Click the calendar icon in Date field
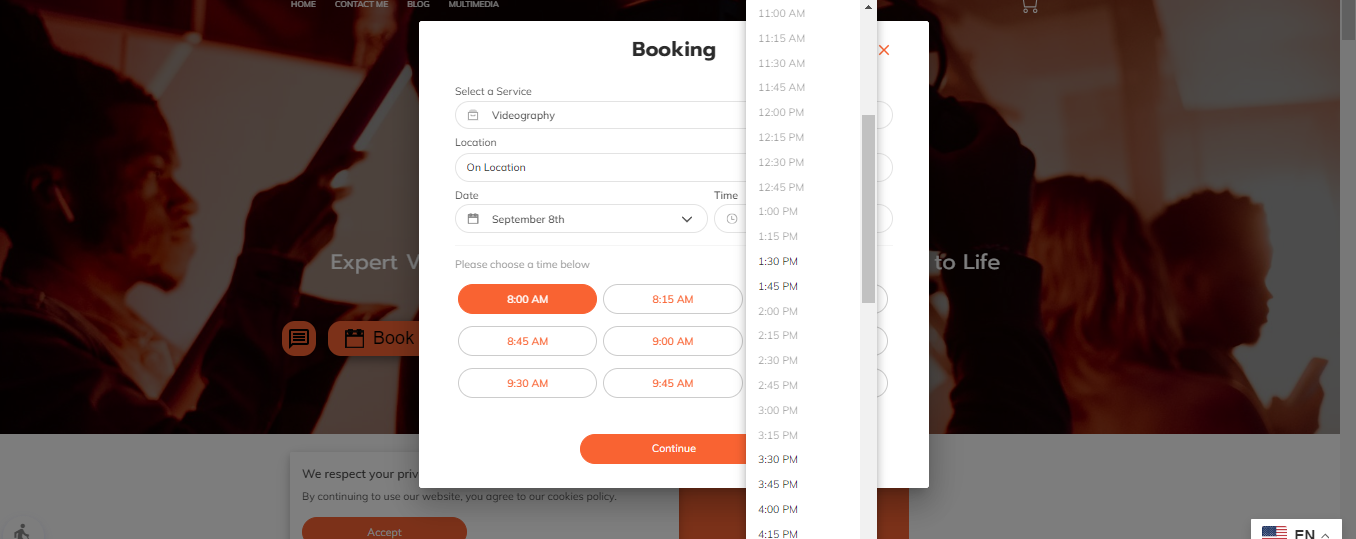1356x539 pixels. 473,219
